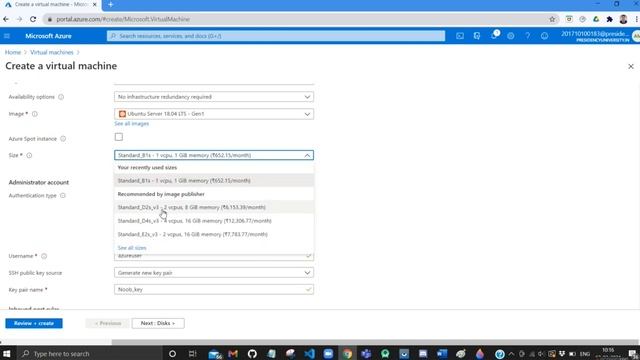Click the Next : Disks button
Screen dimensions: 640x360
158,323
